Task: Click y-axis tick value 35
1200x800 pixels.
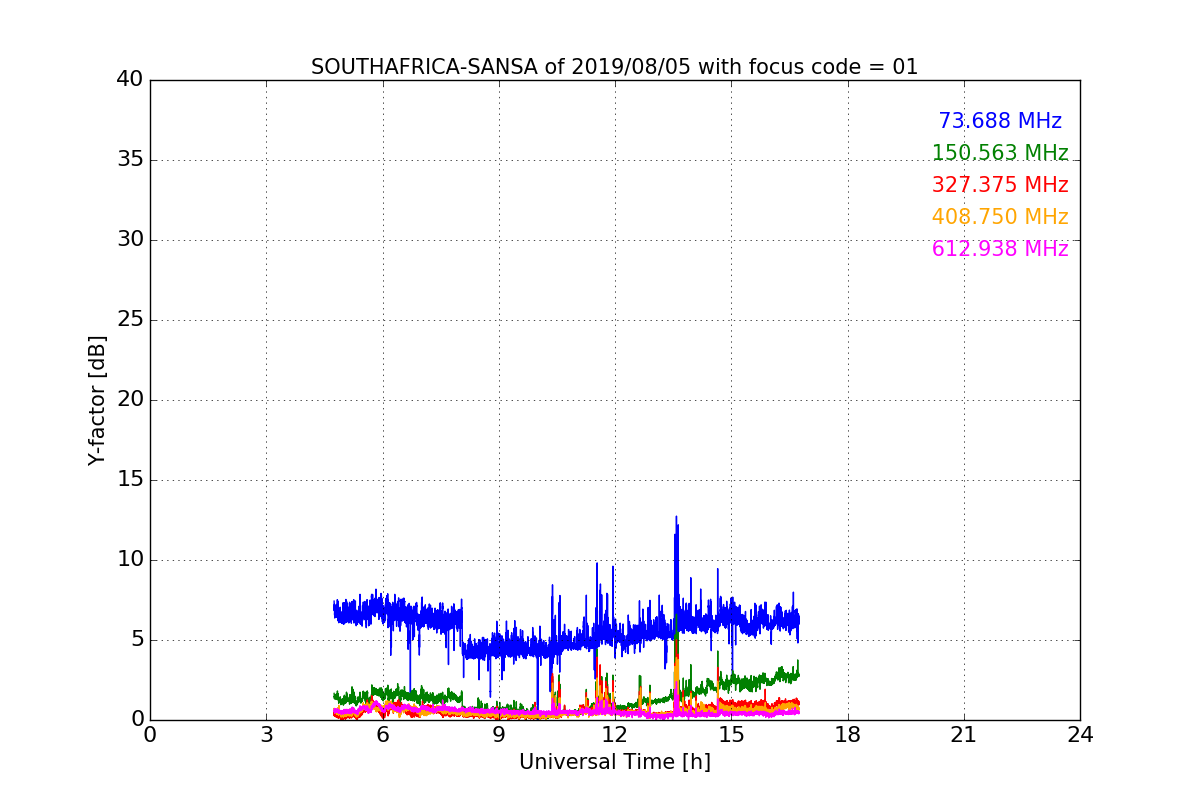Action: [130, 160]
